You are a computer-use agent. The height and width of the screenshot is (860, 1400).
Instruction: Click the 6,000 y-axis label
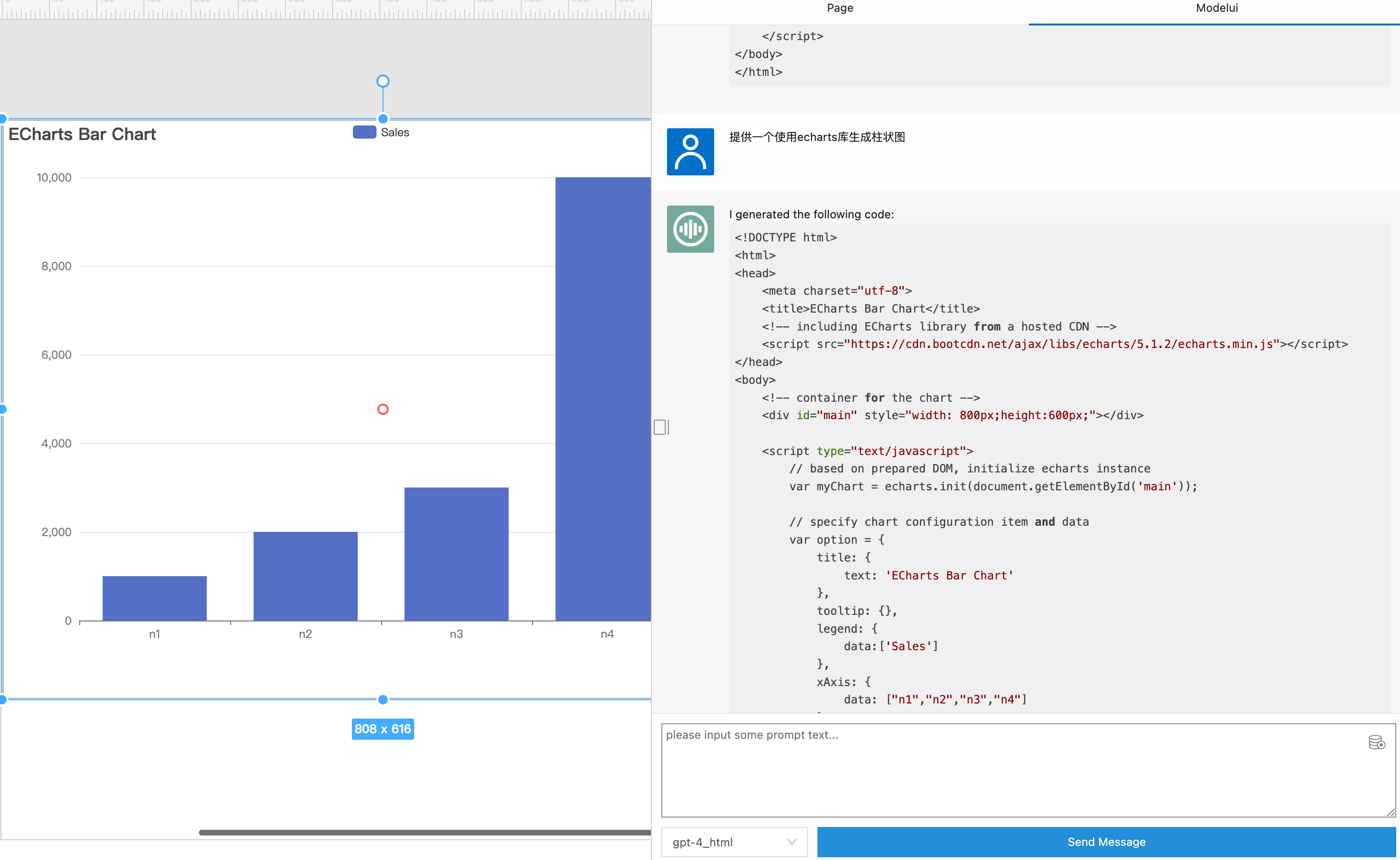[56, 355]
